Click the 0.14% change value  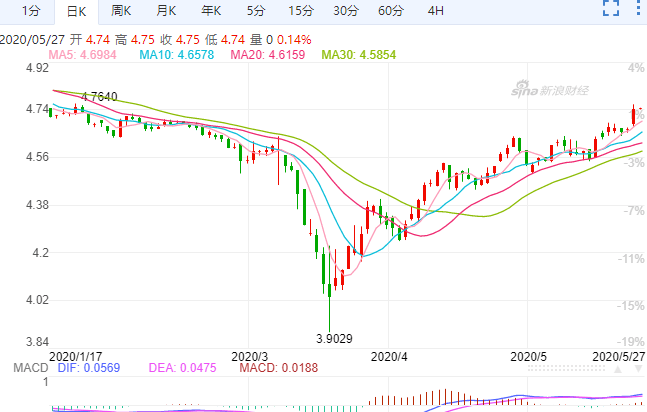tap(294, 40)
